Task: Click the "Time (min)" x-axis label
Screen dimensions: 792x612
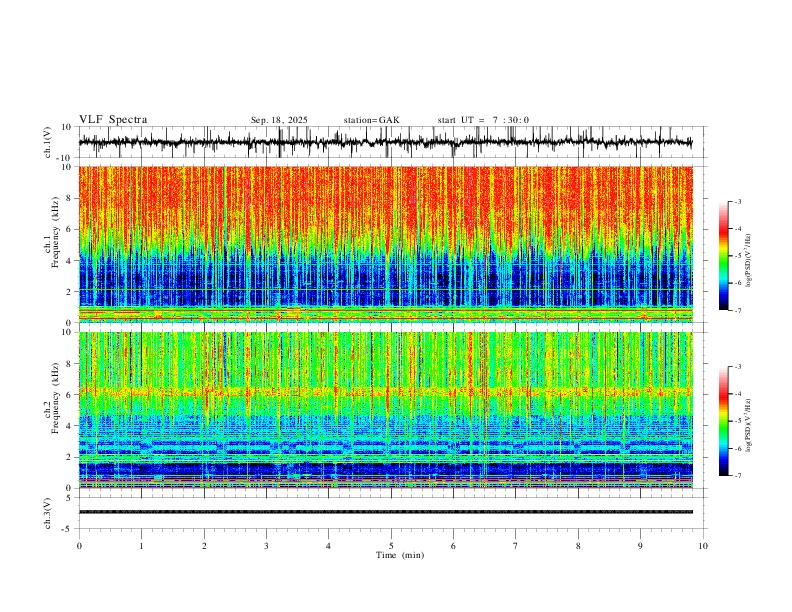Action: pos(400,555)
